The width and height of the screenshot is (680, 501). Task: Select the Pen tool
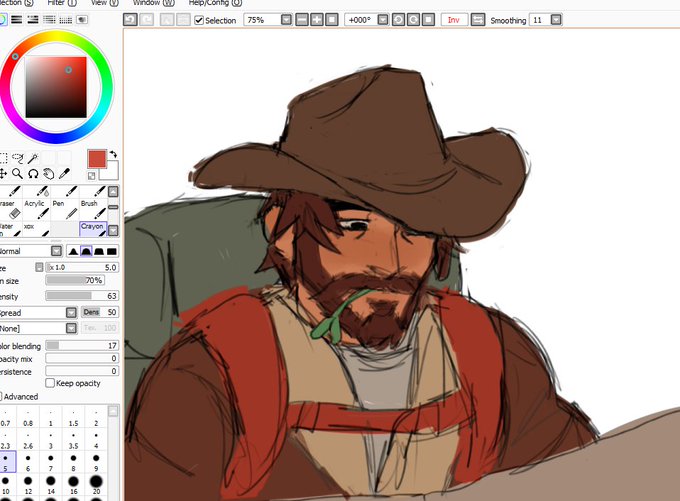65,208
